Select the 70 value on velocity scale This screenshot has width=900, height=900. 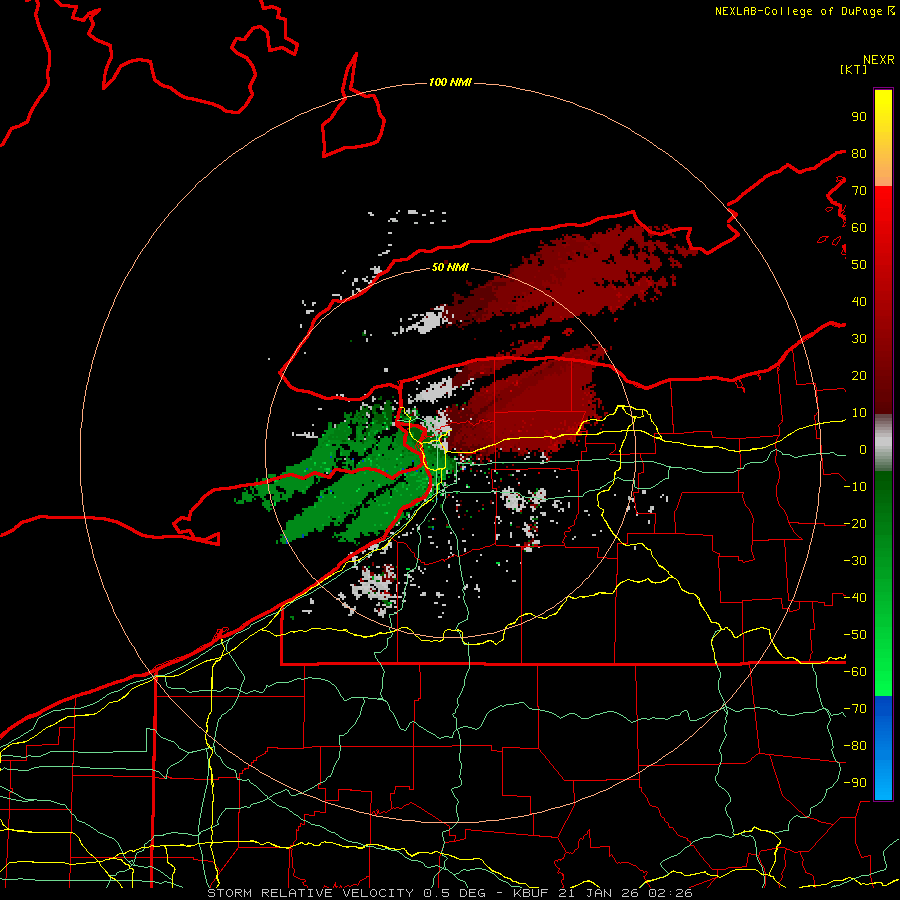click(859, 191)
